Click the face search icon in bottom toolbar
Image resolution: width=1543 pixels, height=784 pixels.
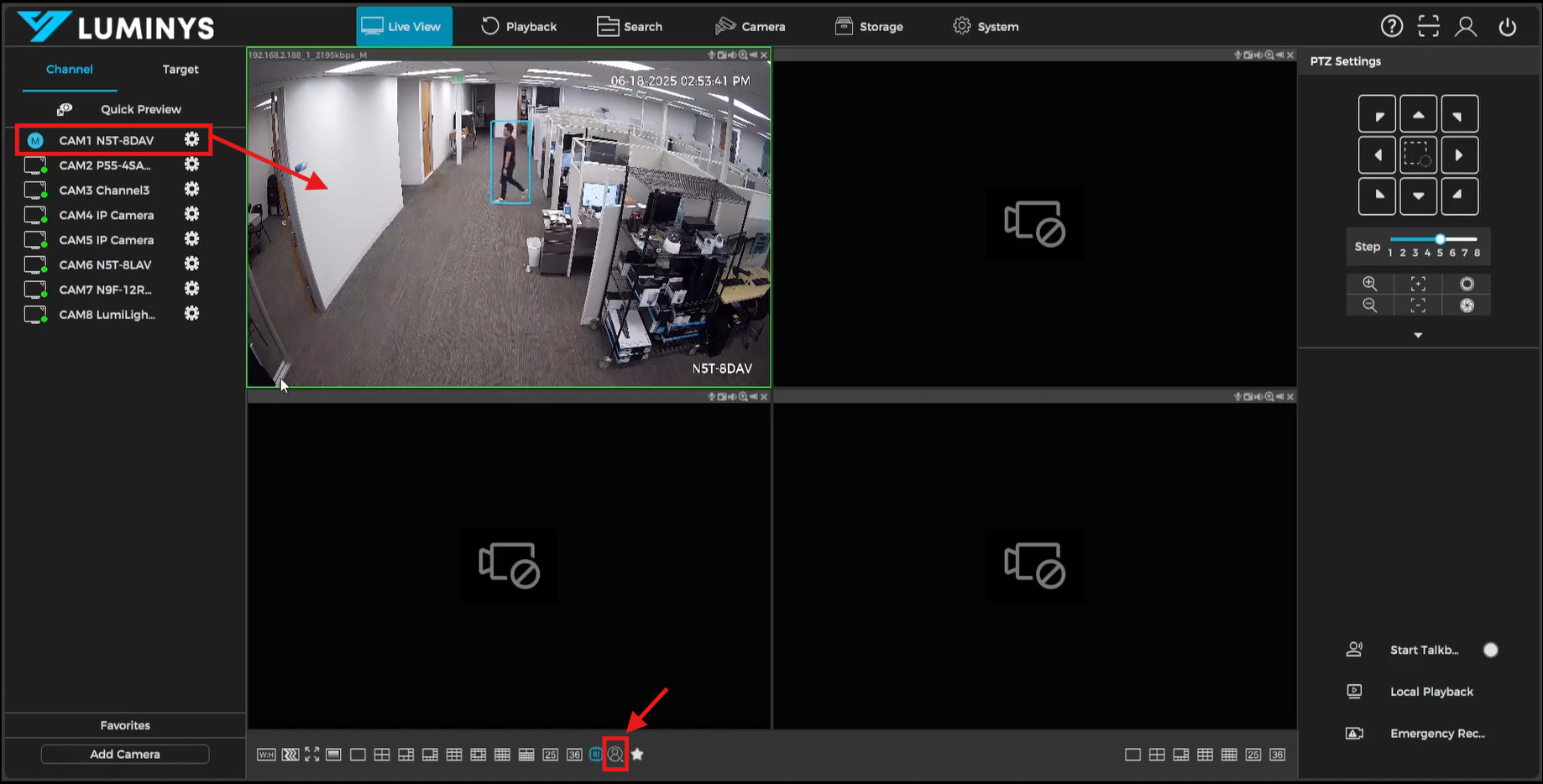(615, 755)
